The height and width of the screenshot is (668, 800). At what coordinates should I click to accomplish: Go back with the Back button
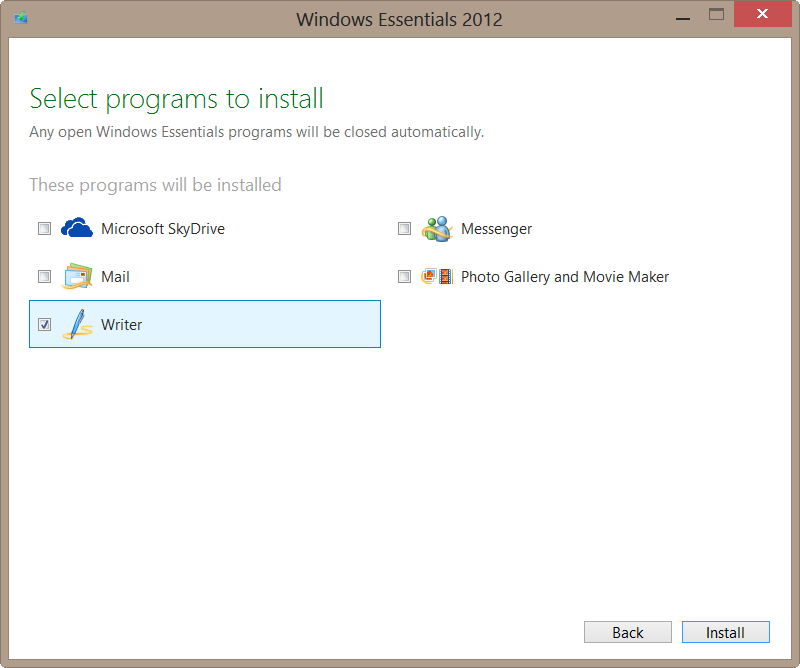point(628,632)
